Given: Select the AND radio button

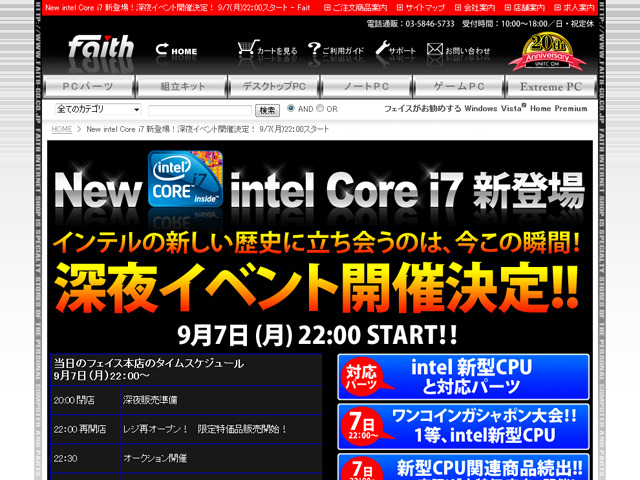Looking at the screenshot, I should tap(291, 108).
